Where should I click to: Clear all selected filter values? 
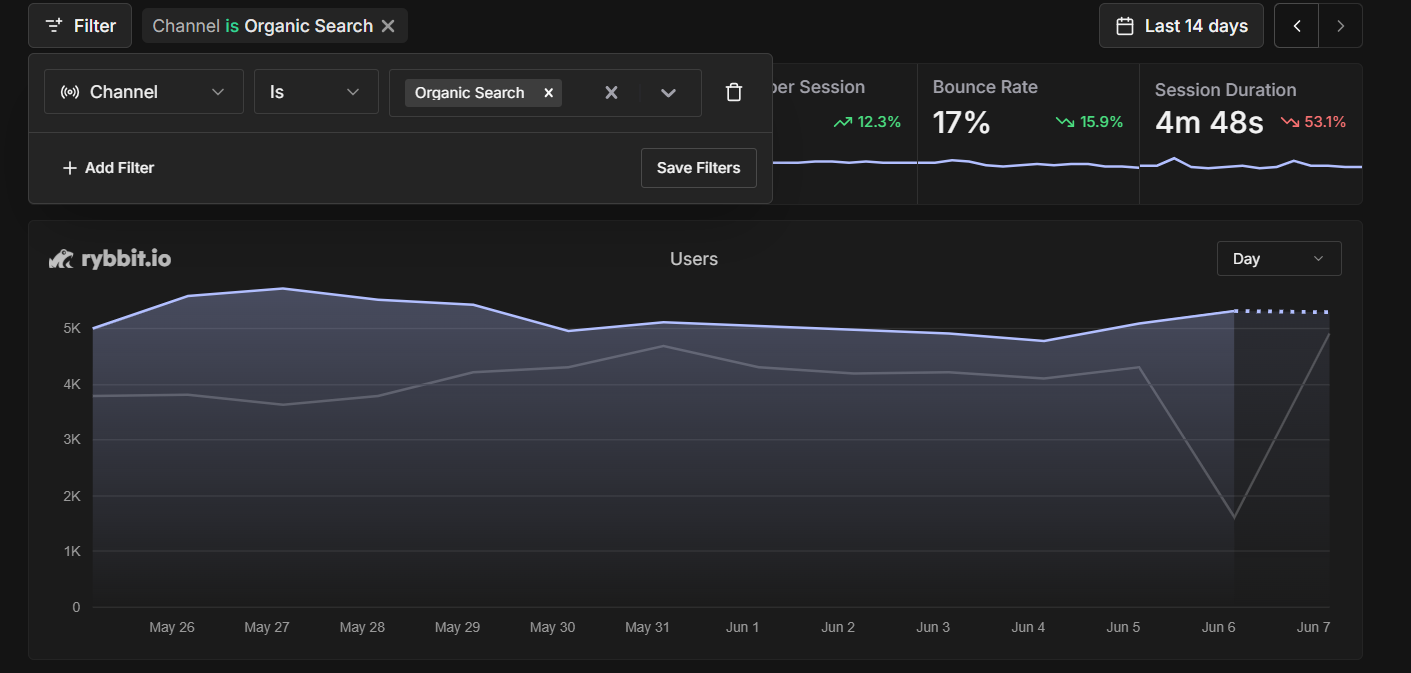[611, 93]
